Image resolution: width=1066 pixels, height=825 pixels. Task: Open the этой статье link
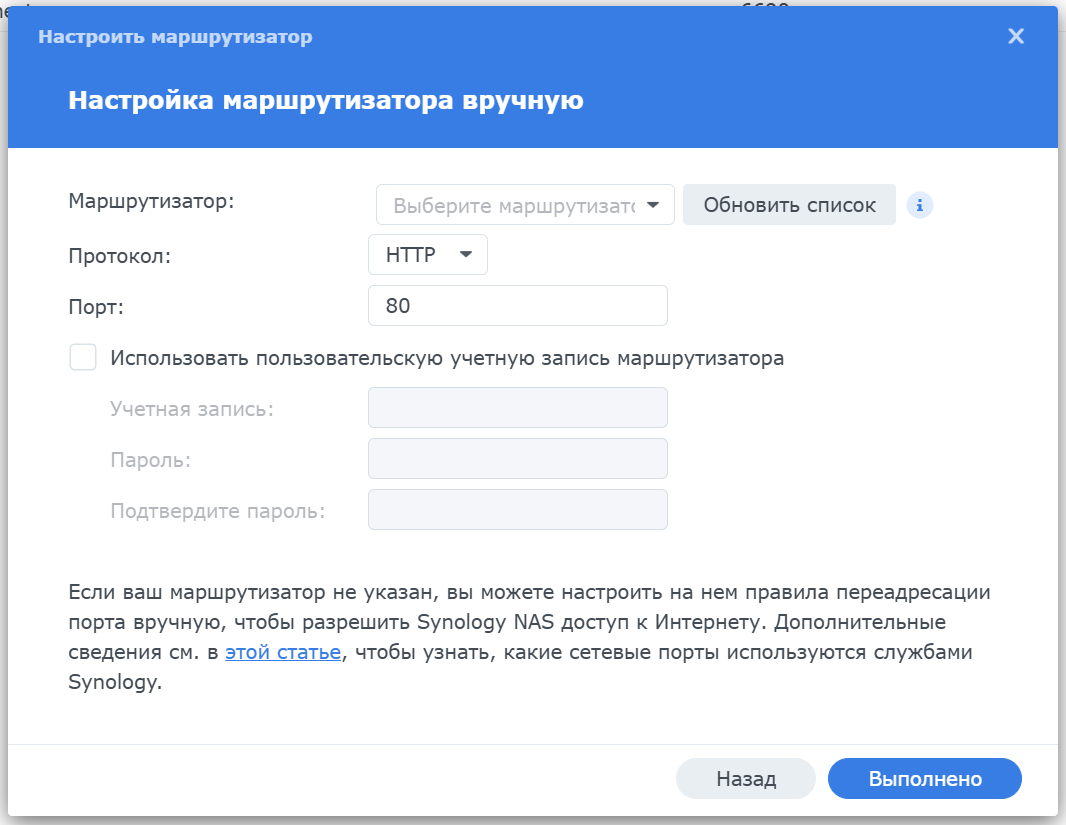[x=283, y=653]
